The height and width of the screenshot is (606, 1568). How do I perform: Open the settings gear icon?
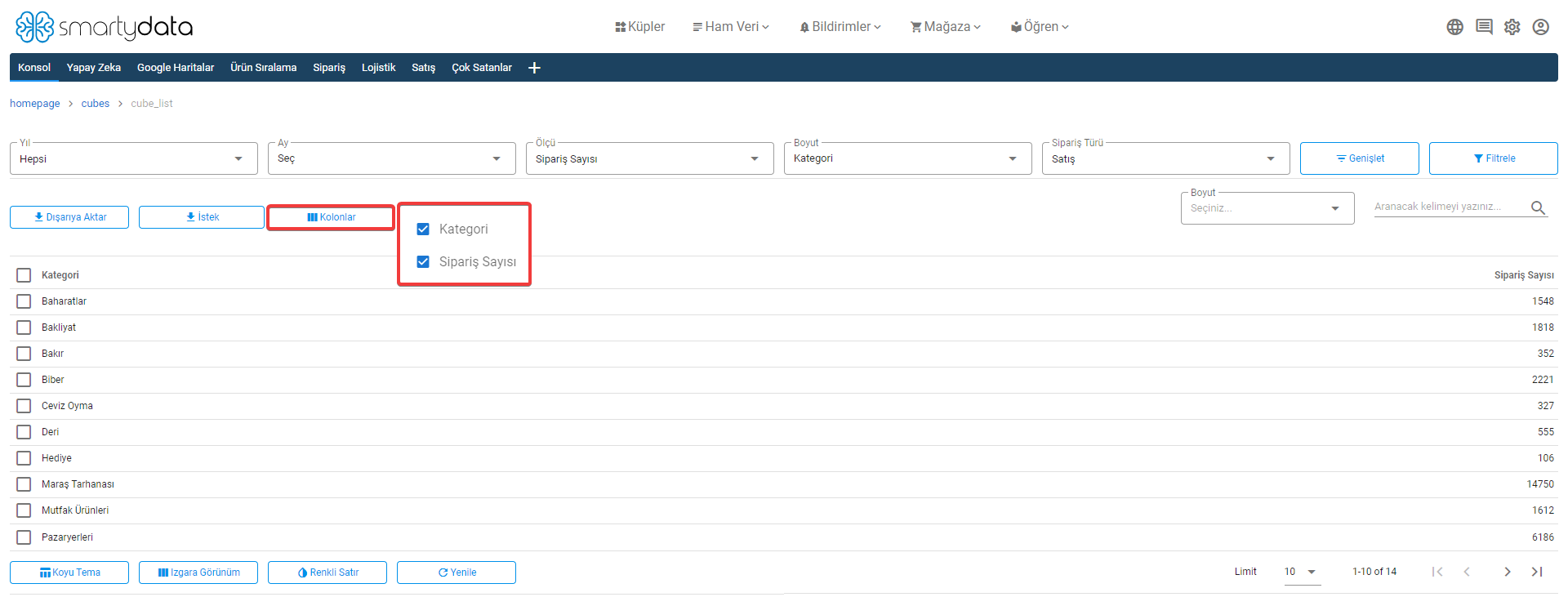point(1512,27)
